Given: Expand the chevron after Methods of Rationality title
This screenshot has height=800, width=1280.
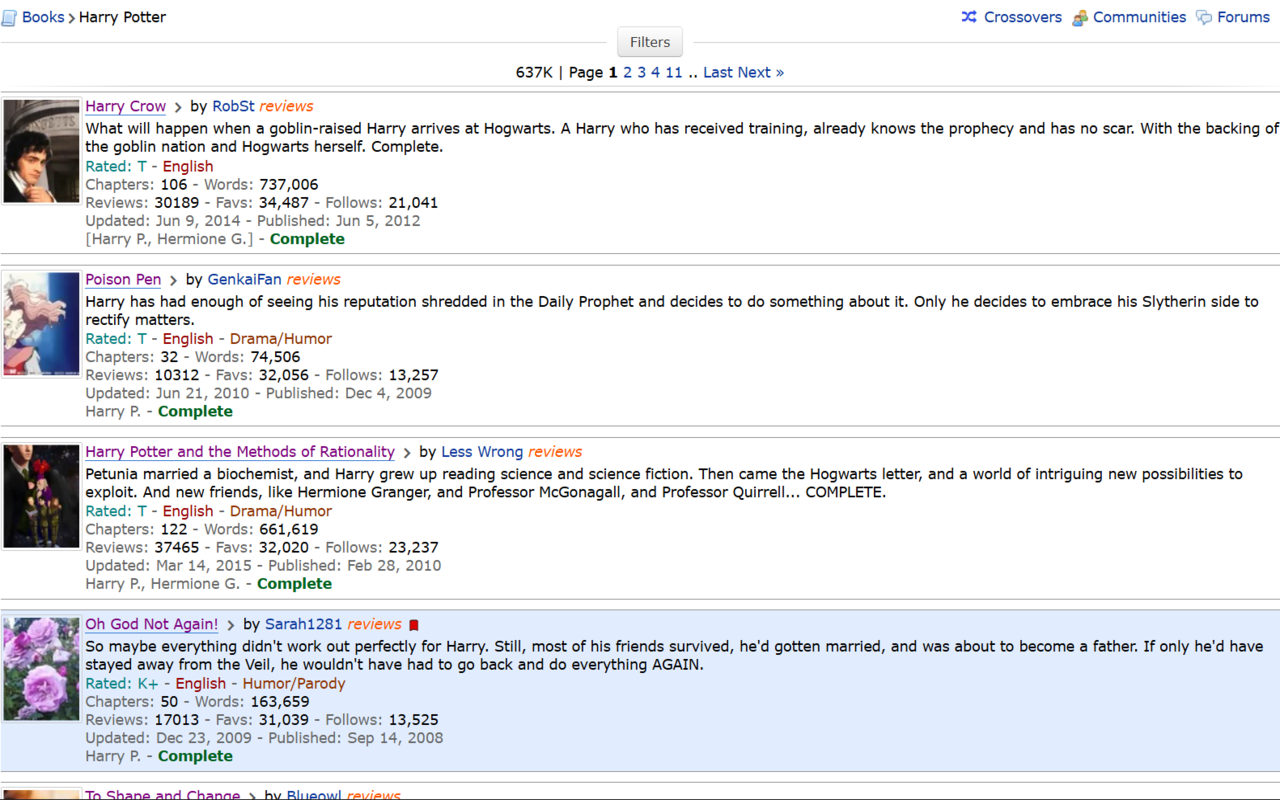Looking at the screenshot, I should (x=407, y=453).
